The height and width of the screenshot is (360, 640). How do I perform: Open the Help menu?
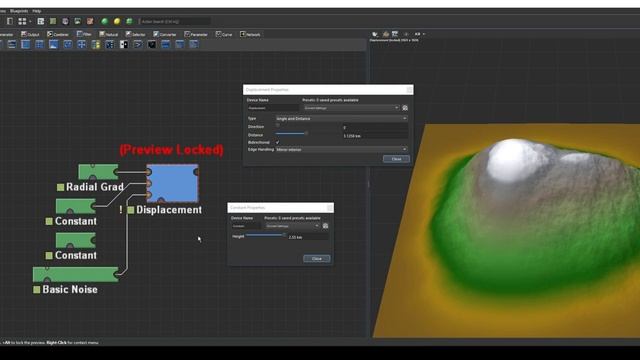(37, 11)
